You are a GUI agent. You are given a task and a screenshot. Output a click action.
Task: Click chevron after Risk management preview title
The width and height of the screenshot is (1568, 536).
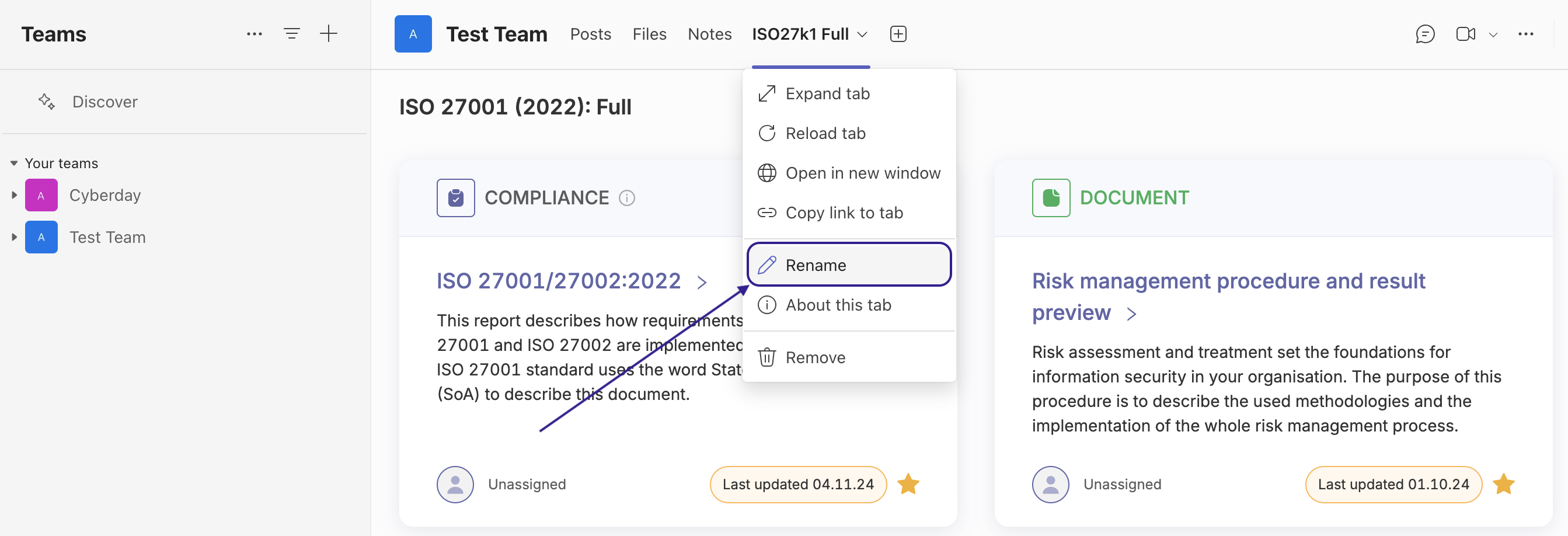click(1131, 314)
